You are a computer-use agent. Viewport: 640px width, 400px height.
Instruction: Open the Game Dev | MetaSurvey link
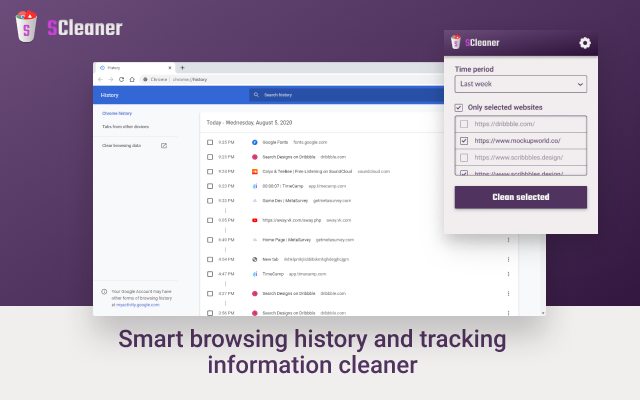tap(285, 201)
